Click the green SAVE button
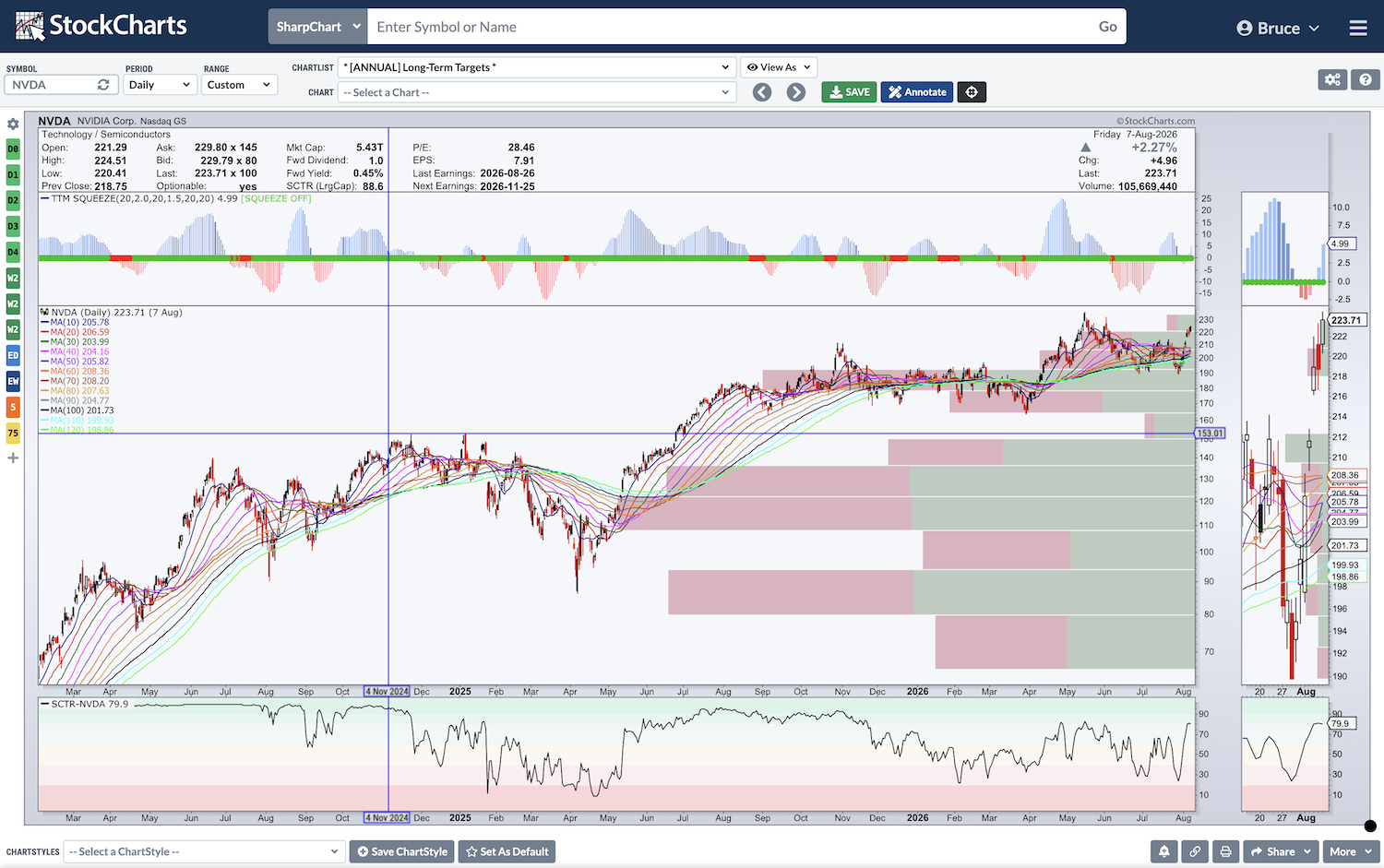Viewport: 1384px width, 868px height. click(x=850, y=92)
